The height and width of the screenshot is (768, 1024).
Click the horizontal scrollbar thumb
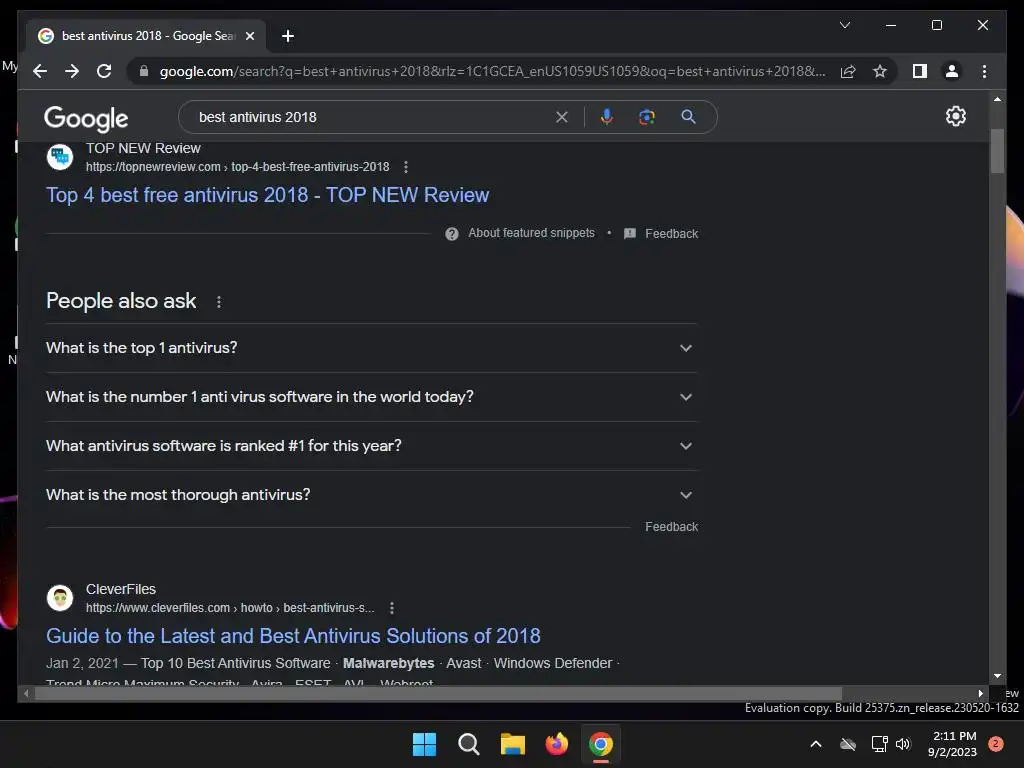(438, 694)
